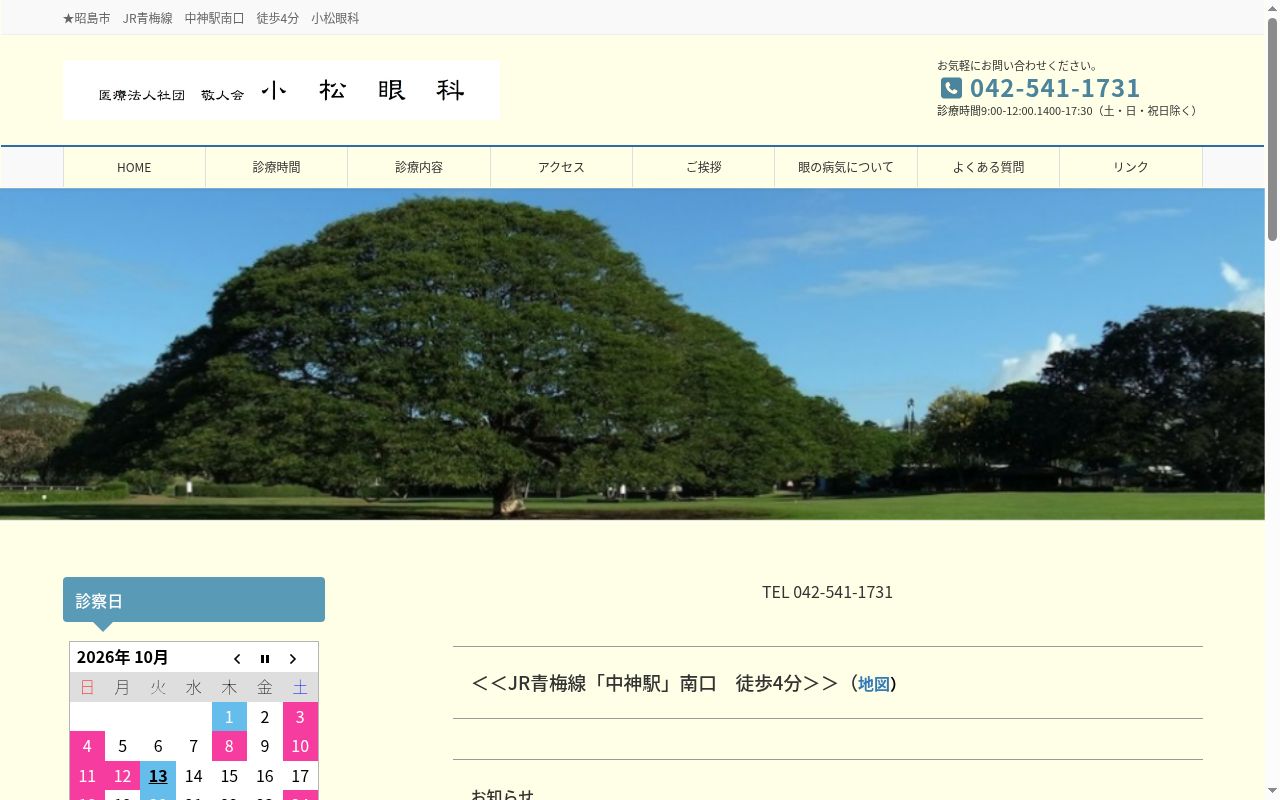Click the tree hero banner image
The image size is (1280, 800).
[x=632, y=354]
